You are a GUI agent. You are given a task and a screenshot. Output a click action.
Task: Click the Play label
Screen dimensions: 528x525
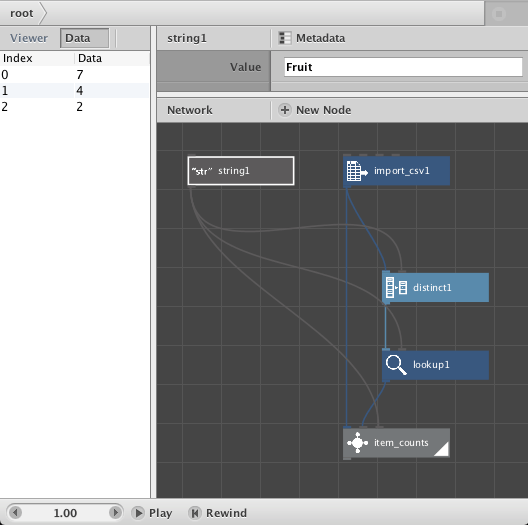[x=160, y=513]
